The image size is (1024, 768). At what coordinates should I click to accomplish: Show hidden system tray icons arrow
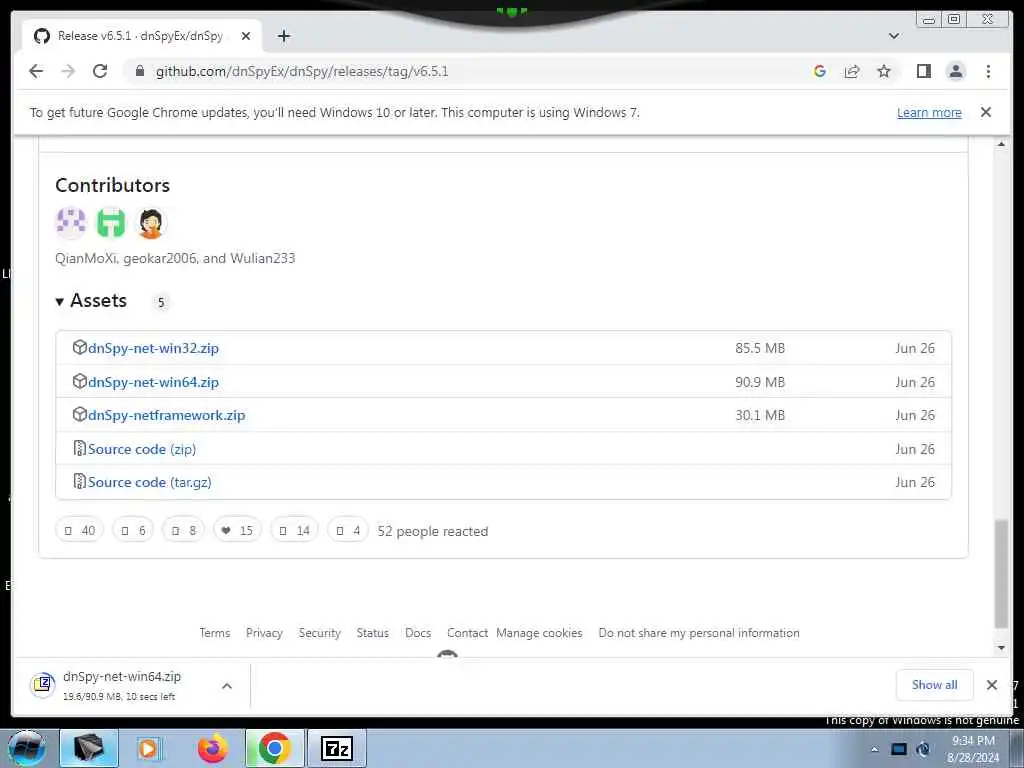pos(874,749)
